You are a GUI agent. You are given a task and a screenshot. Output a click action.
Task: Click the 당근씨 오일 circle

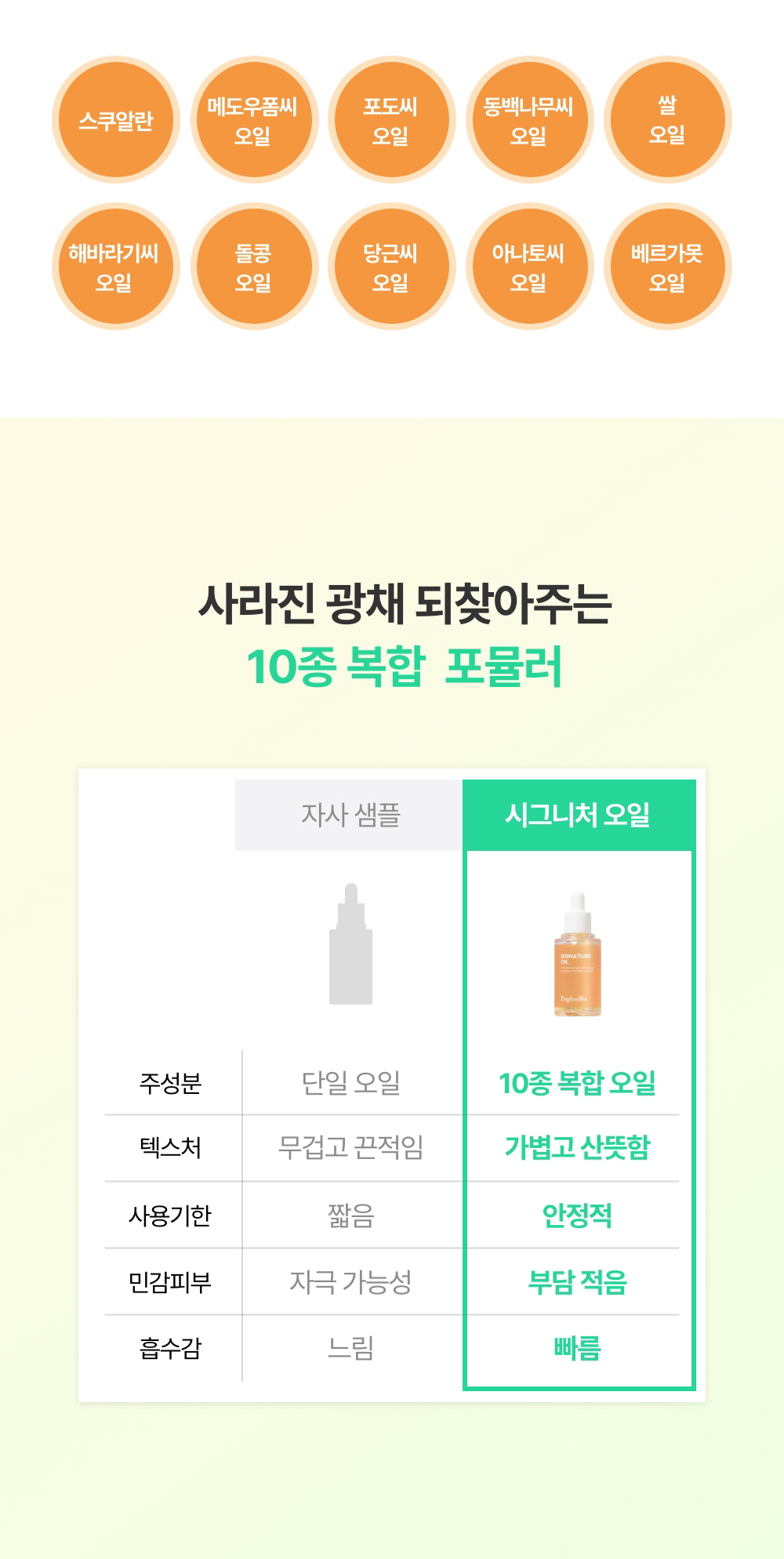[x=392, y=267]
